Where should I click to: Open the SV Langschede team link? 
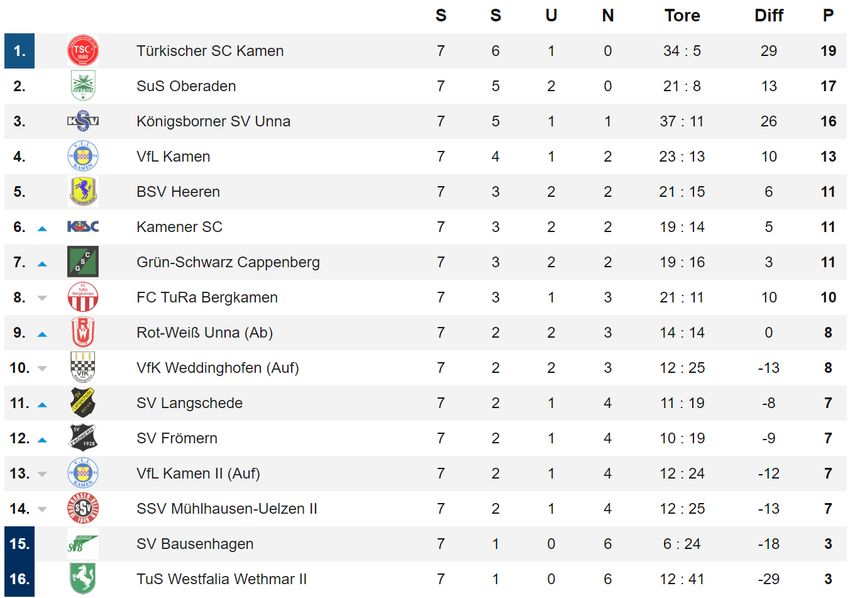(189, 403)
